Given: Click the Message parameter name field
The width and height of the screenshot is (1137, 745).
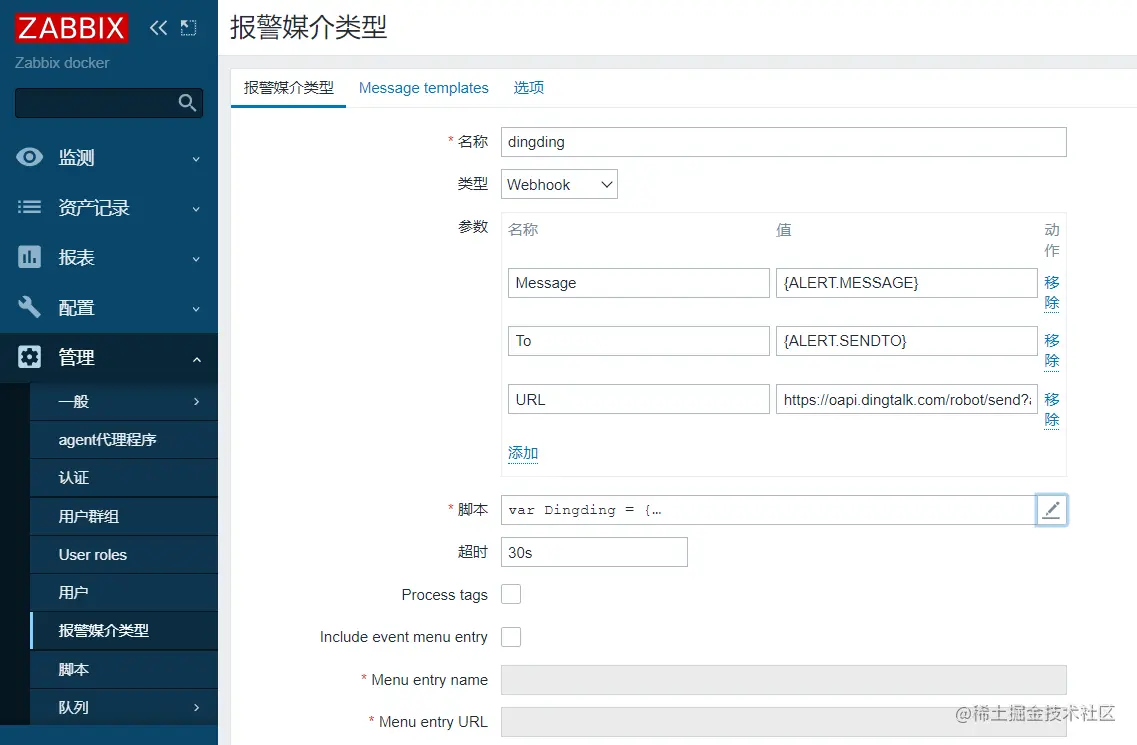Looking at the screenshot, I should point(639,283).
